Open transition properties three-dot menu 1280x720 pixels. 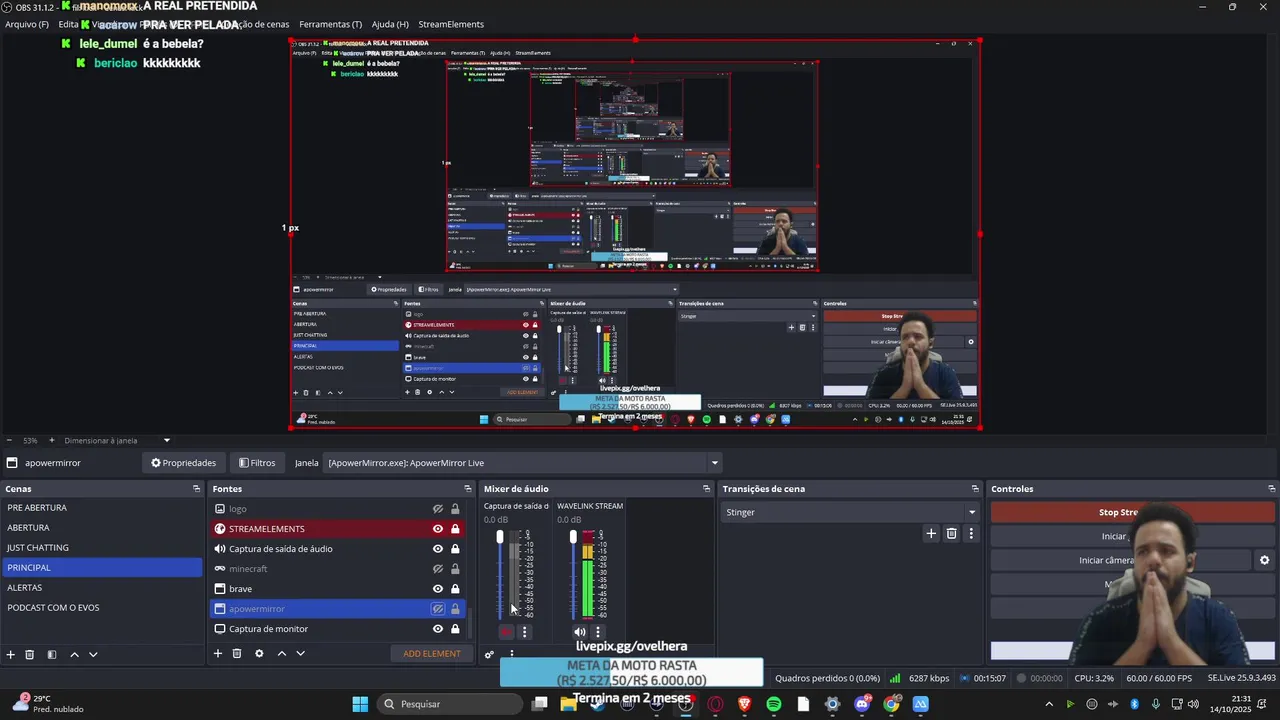point(970,534)
